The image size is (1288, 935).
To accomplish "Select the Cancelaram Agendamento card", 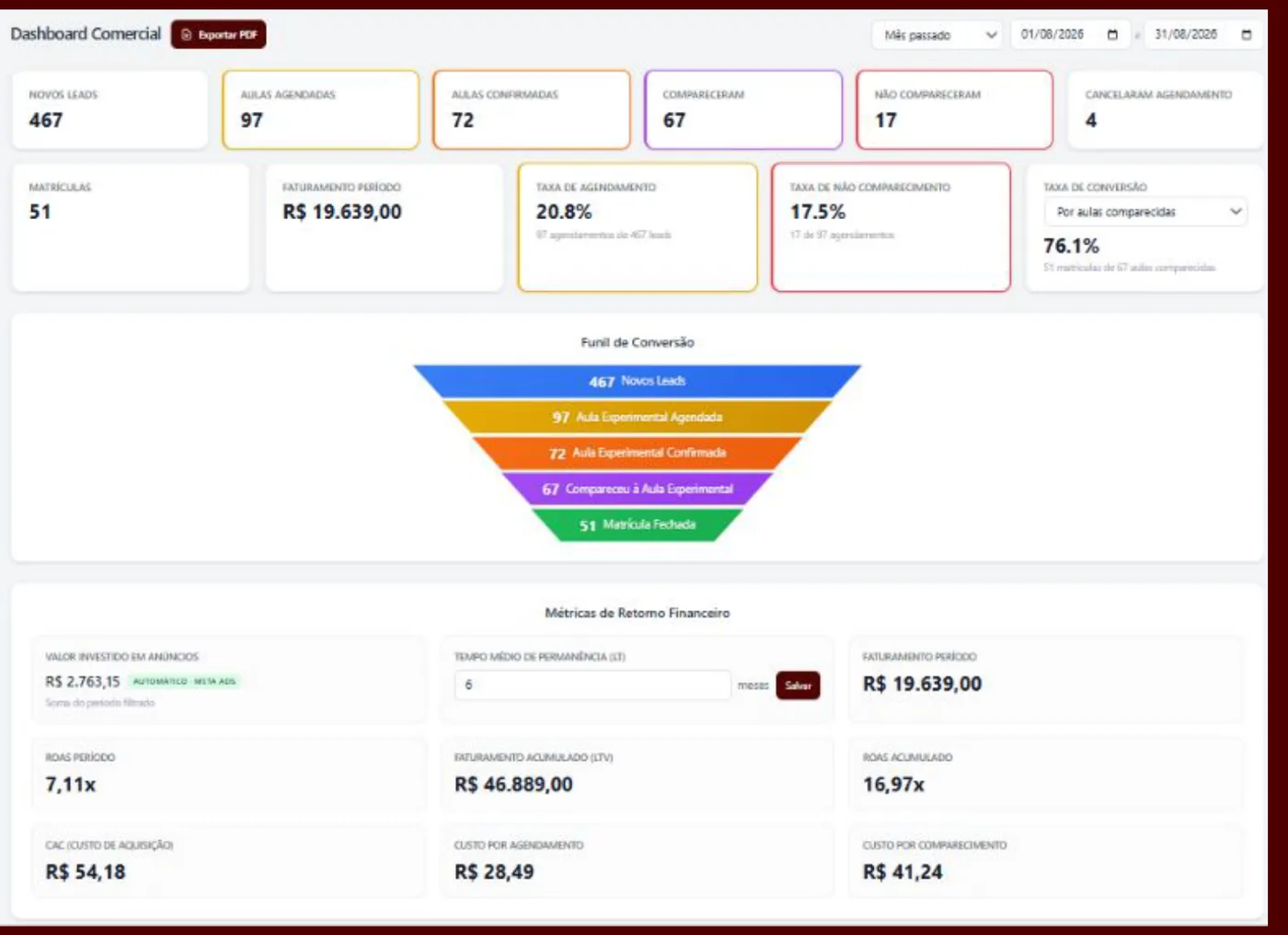I will click(1165, 110).
